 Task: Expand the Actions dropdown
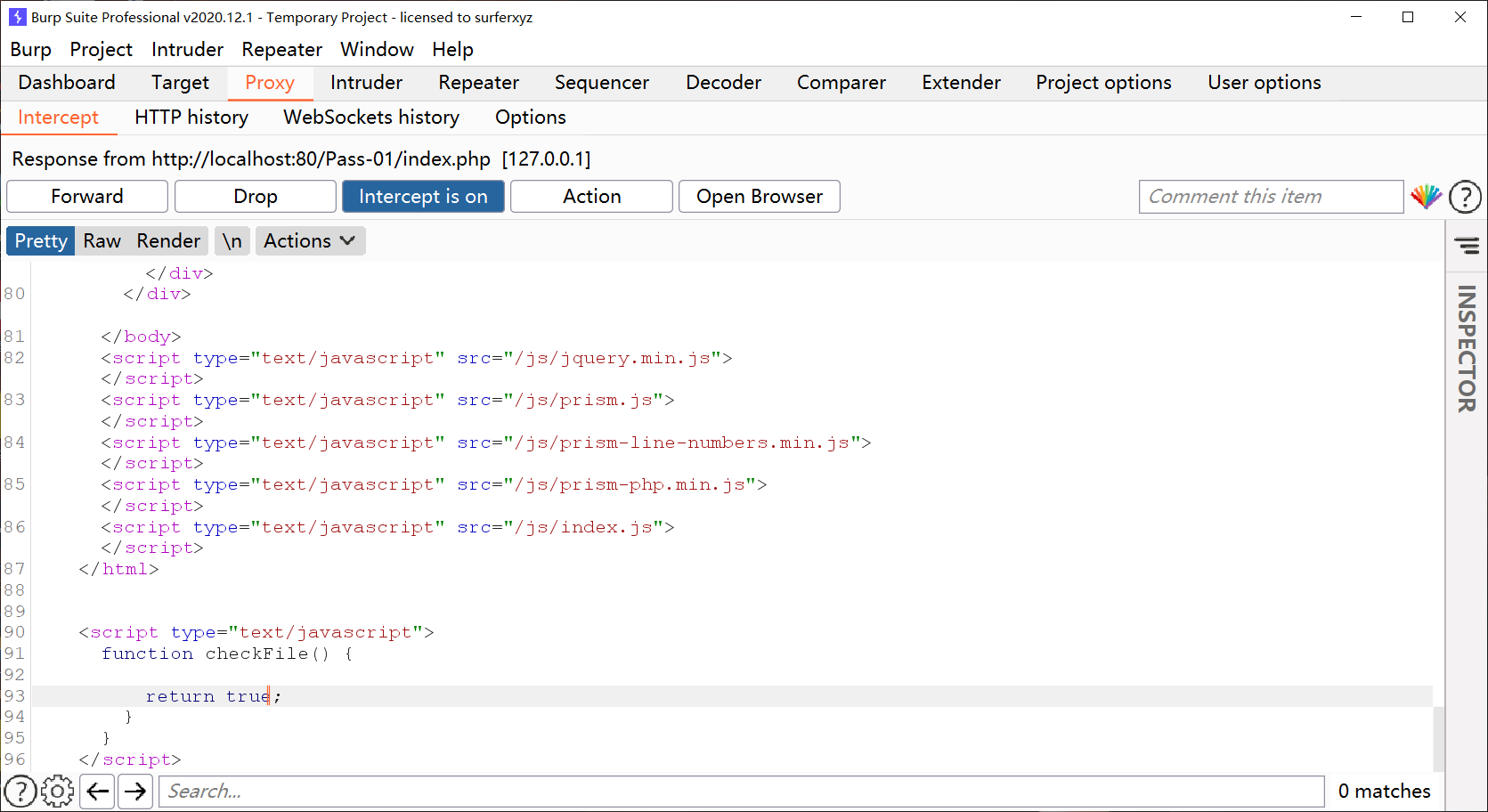310,241
